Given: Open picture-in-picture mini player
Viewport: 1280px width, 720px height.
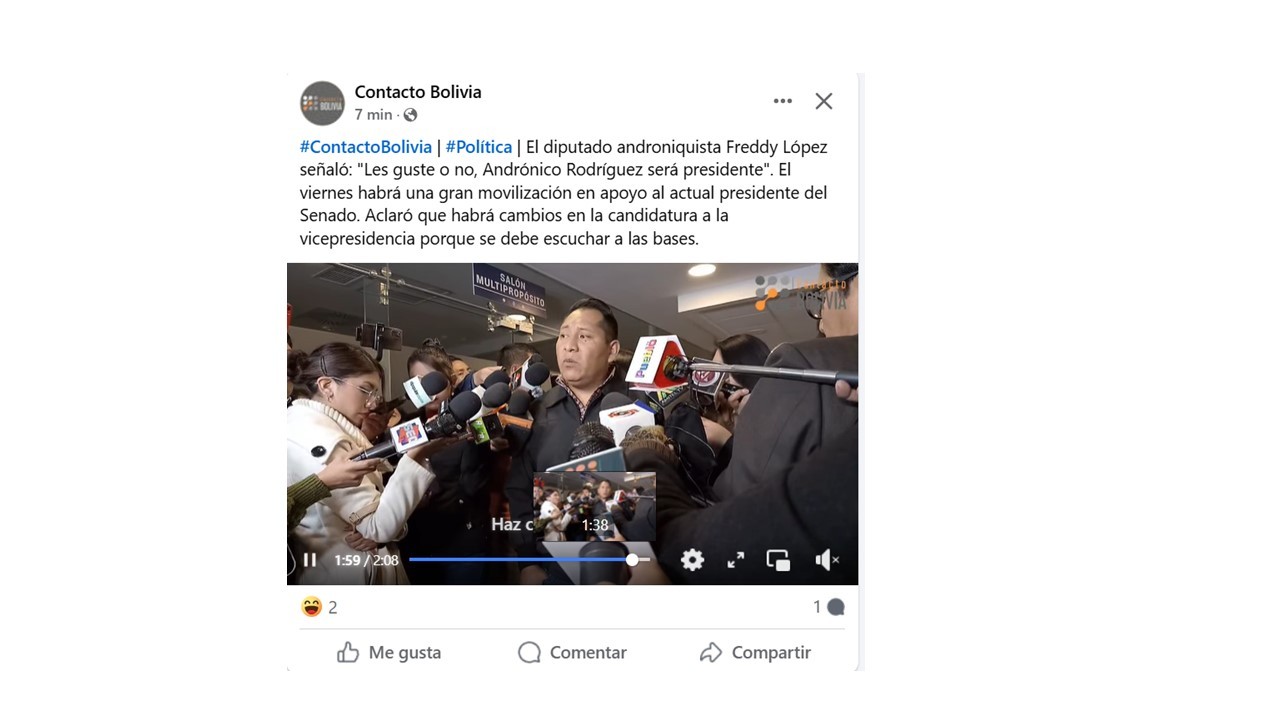Looking at the screenshot, I should (779, 560).
